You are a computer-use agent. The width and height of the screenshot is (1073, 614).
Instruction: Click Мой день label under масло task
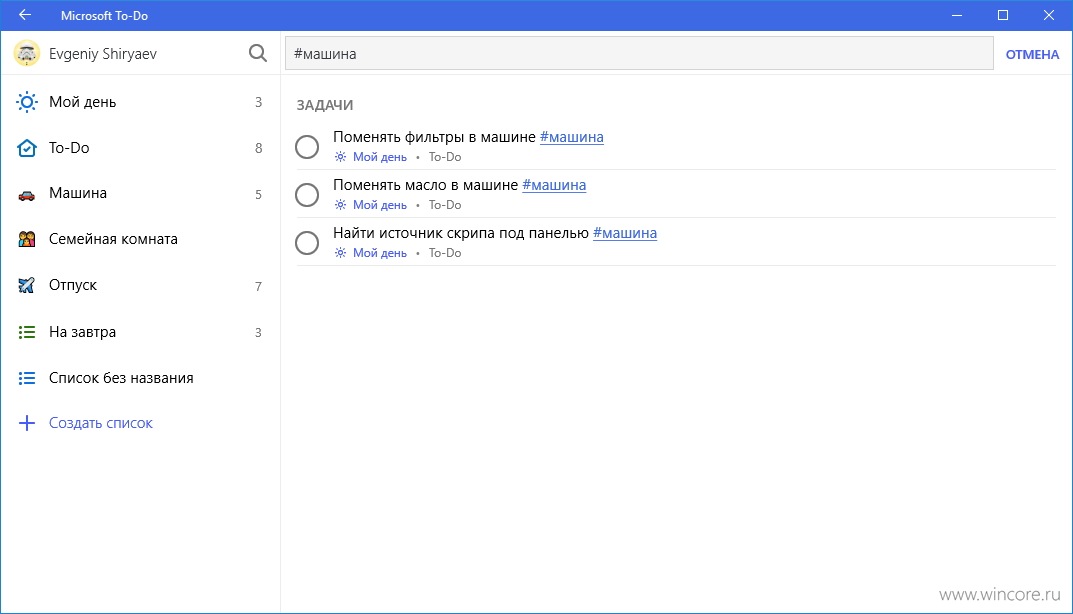[380, 205]
